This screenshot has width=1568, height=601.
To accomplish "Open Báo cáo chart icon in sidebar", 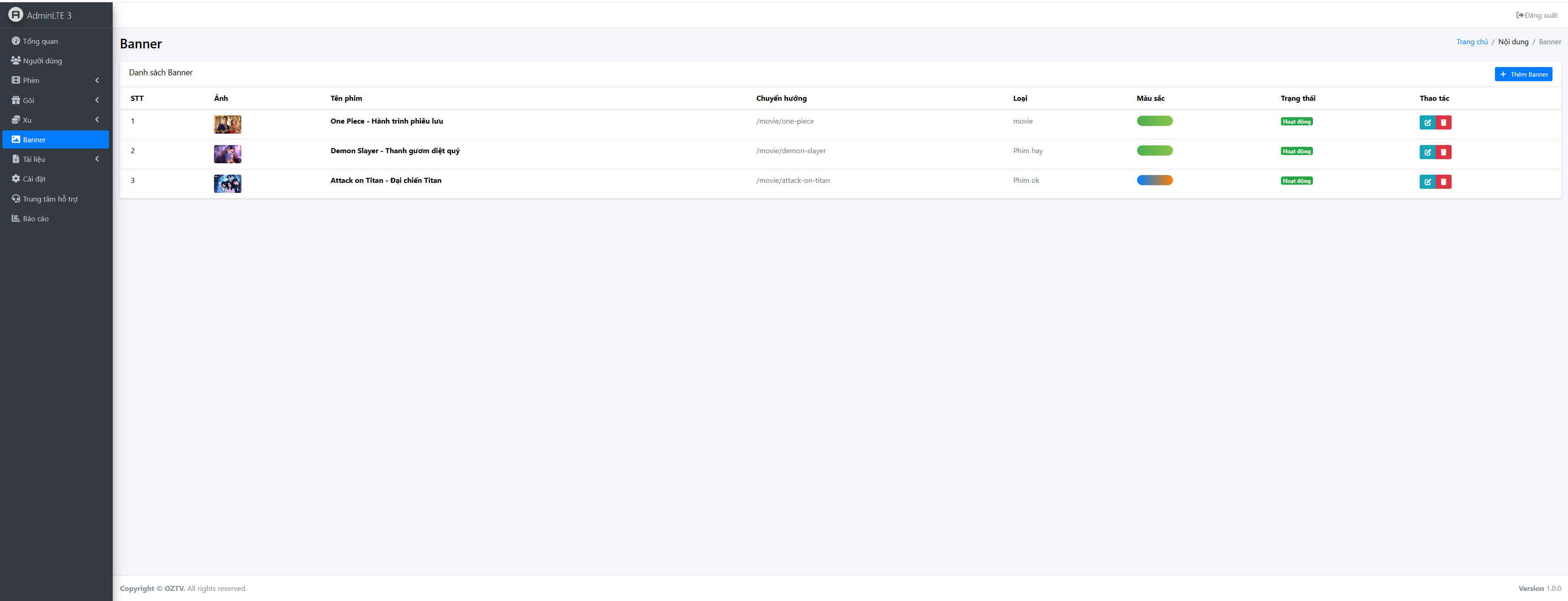I will pyautogui.click(x=16, y=218).
